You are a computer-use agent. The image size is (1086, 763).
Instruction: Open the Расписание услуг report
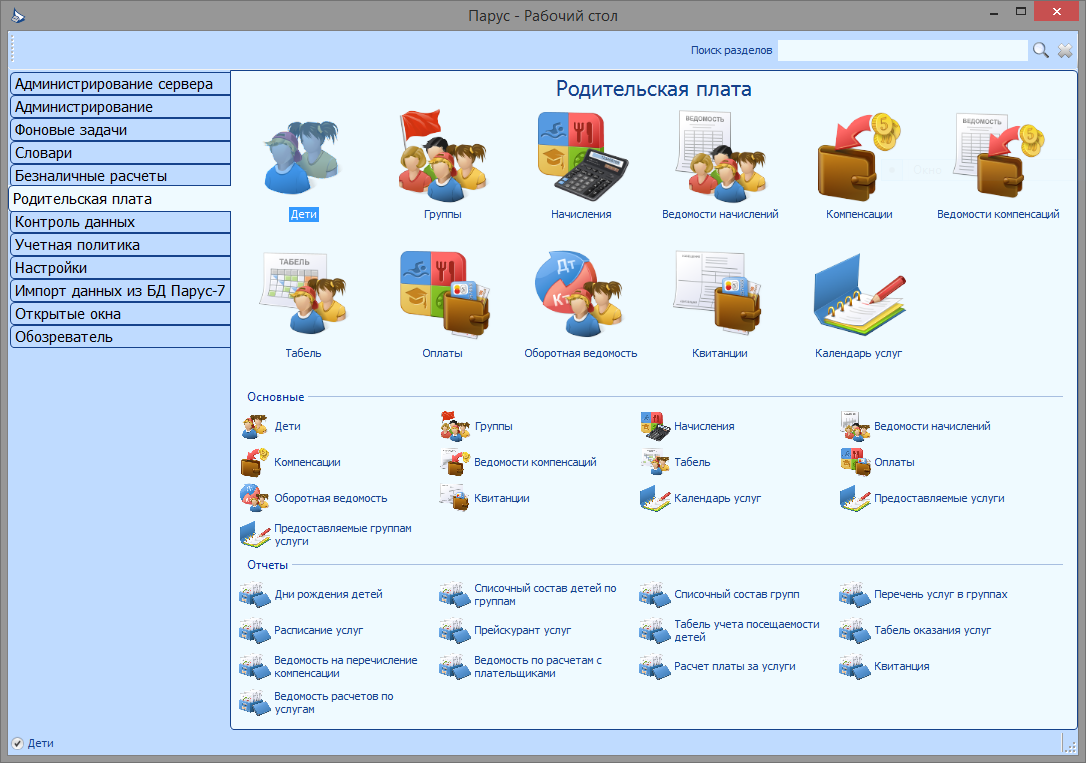point(319,630)
